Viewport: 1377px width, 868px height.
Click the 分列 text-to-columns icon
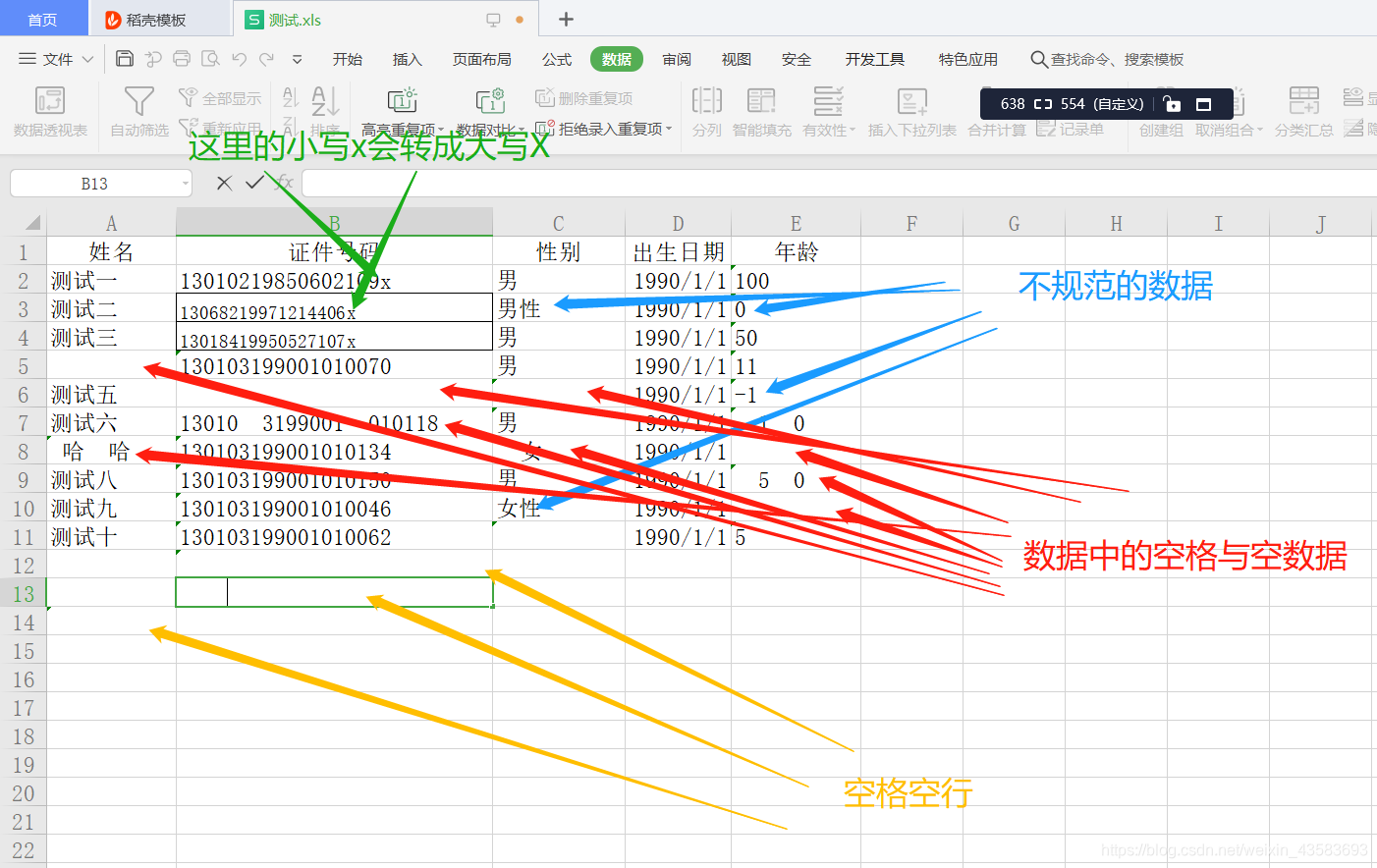707,100
